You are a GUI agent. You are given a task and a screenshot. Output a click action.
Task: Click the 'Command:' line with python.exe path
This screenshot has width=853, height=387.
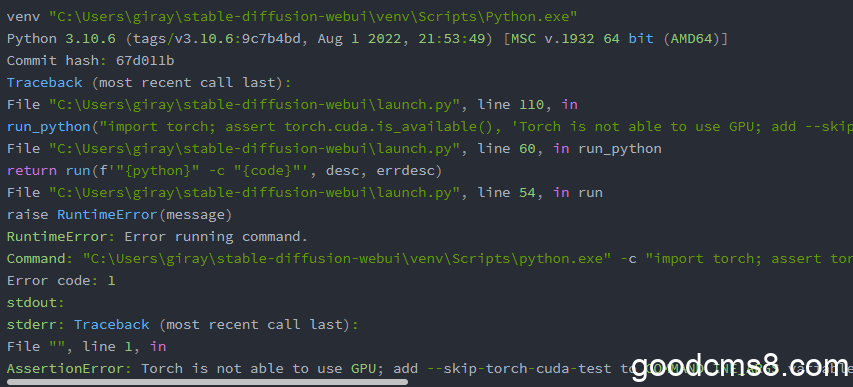coord(430,259)
